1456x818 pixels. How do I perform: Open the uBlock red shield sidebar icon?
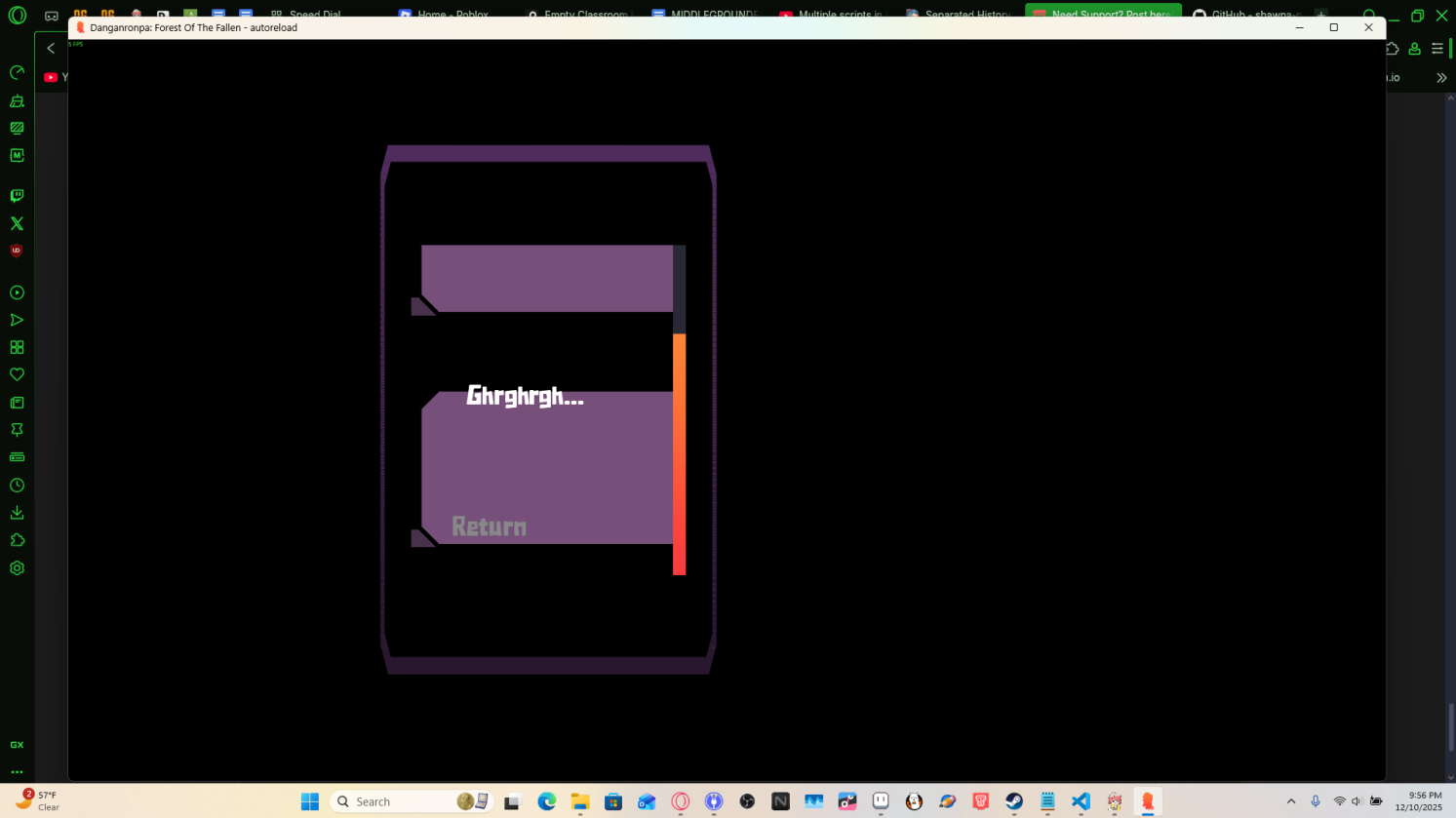click(17, 251)
